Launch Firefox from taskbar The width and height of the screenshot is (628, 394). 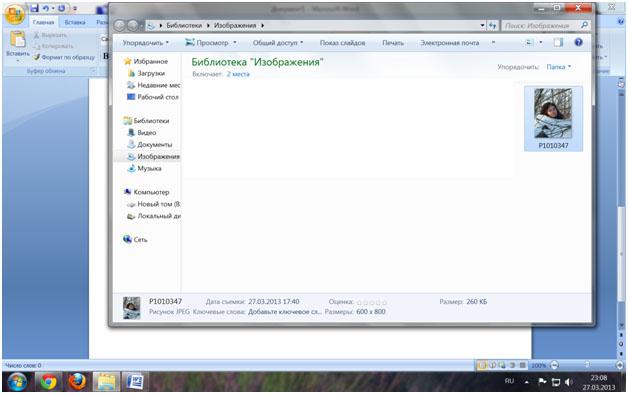[x=77, y=382]
